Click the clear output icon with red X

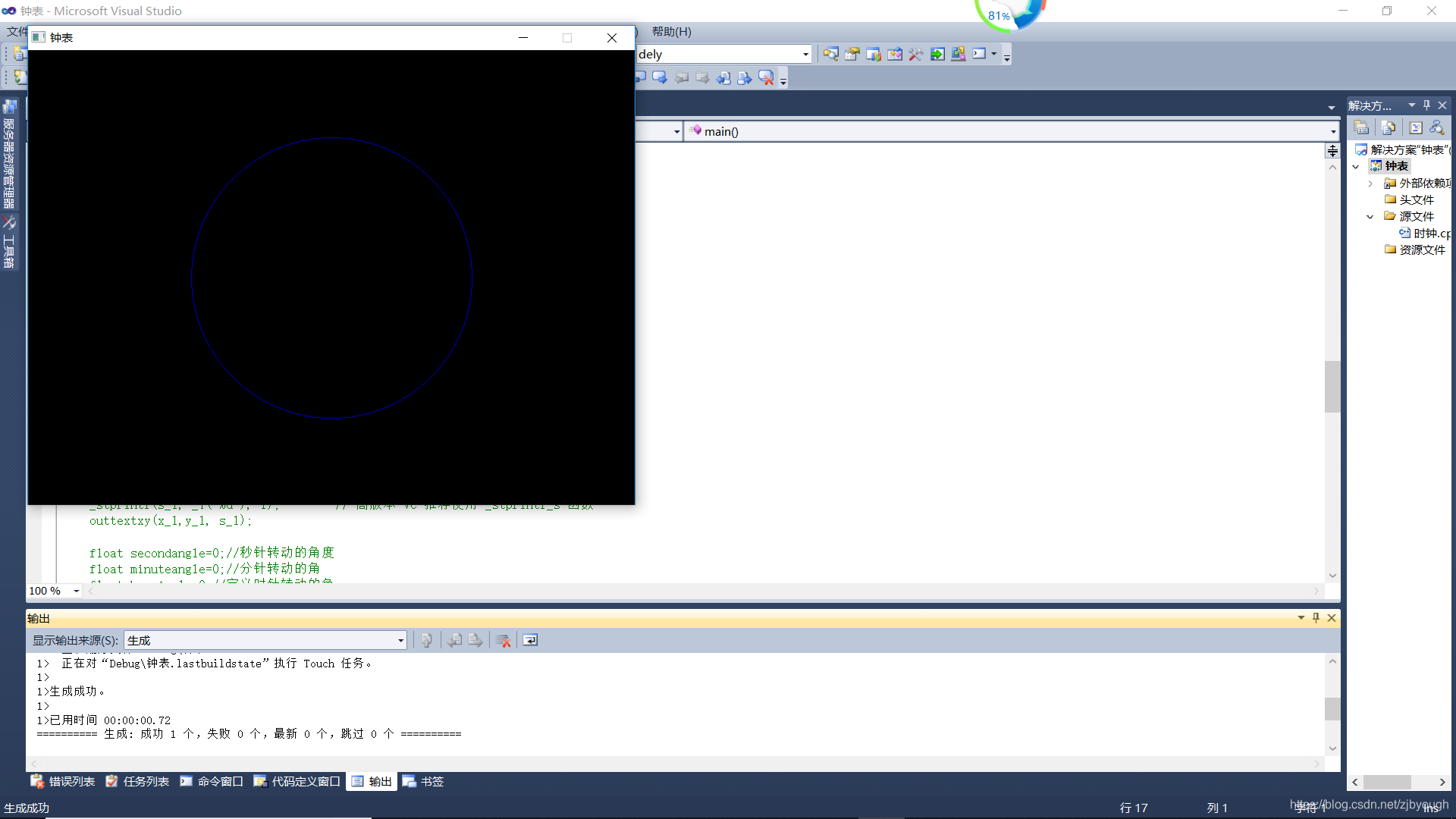pos(503,641)
